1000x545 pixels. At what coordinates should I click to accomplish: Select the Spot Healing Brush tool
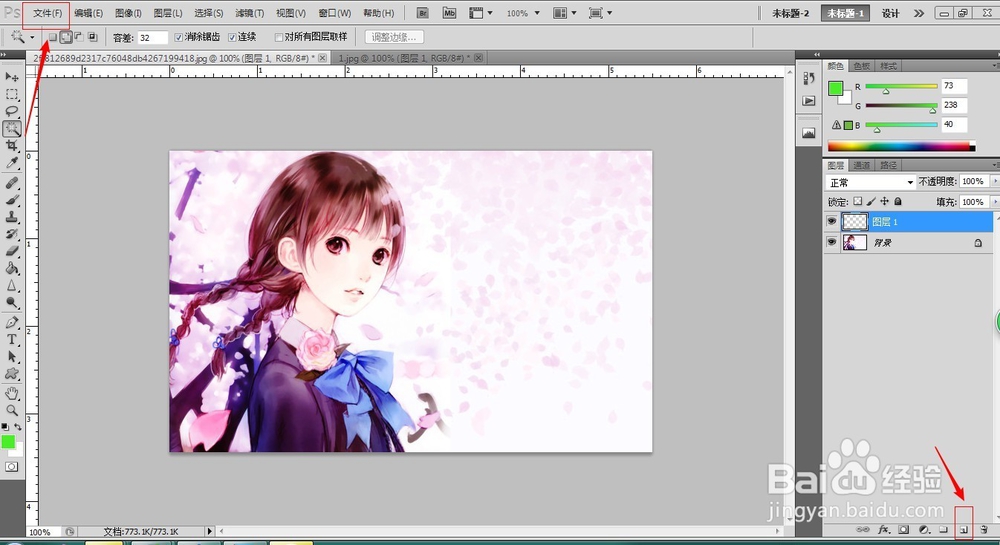coord(11,184)
